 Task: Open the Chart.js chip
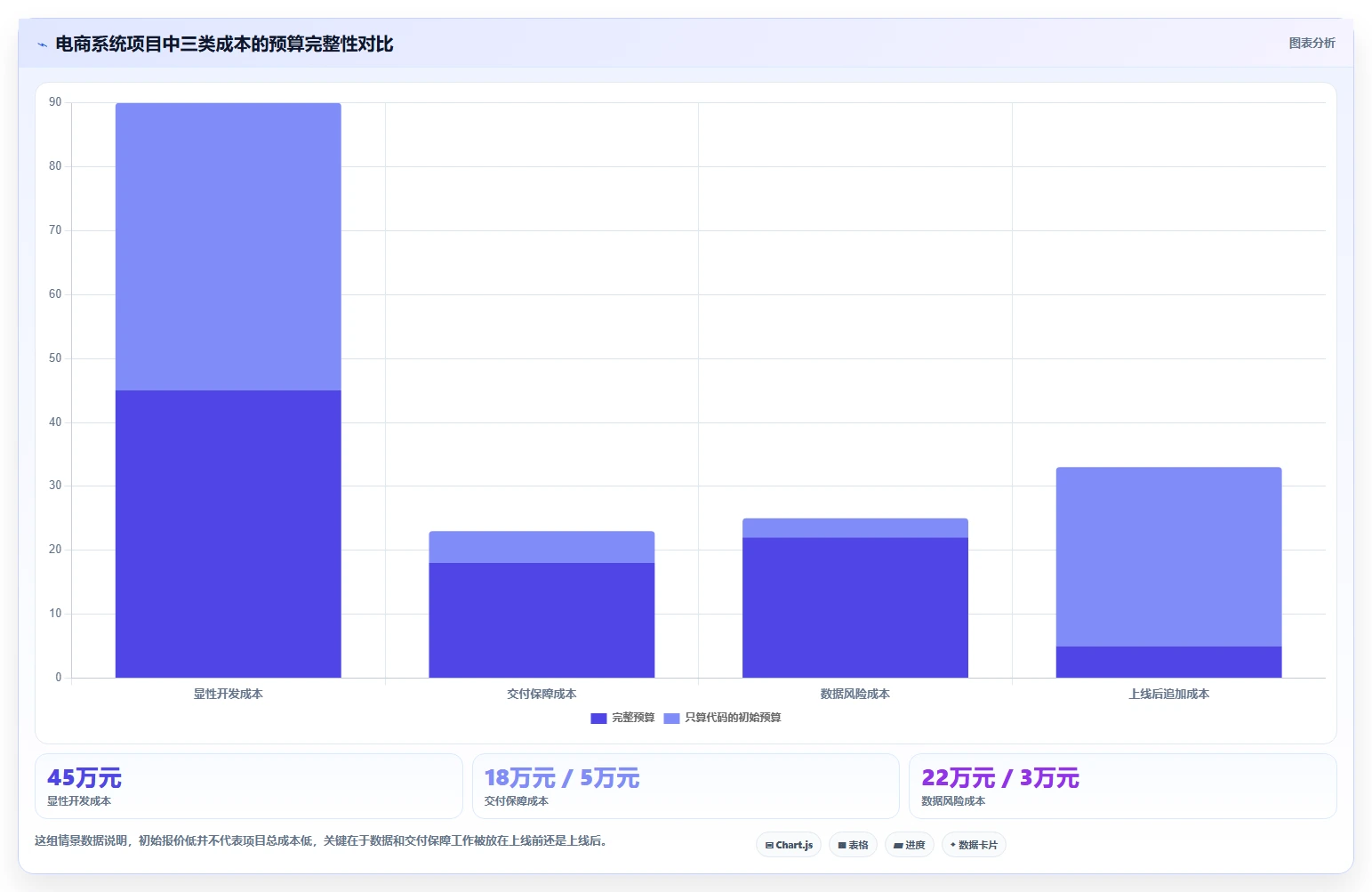789,845
